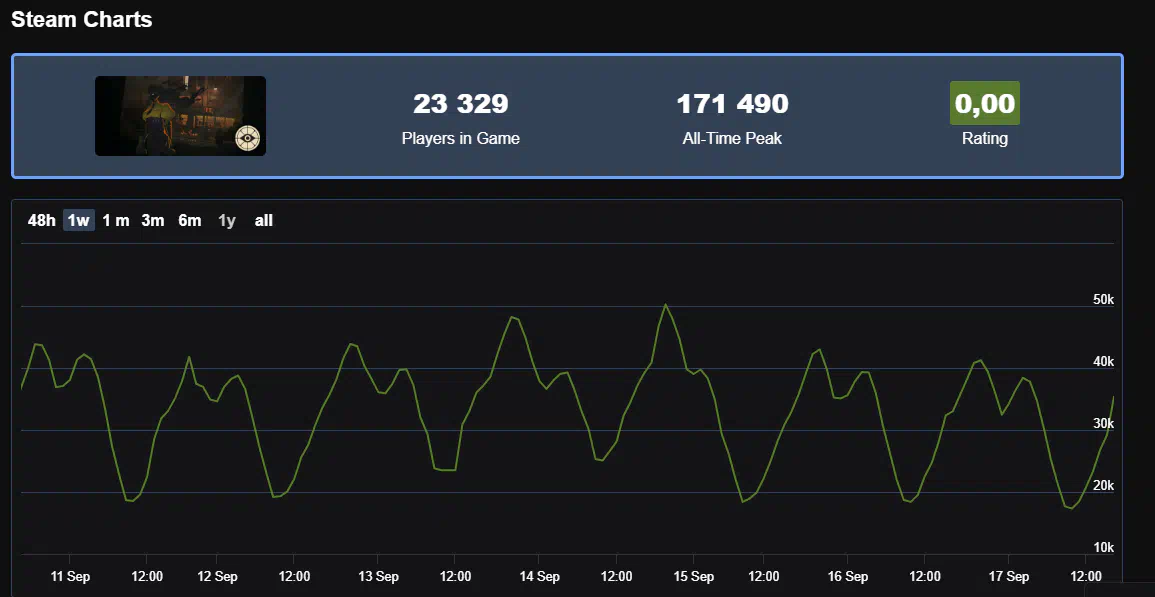Image resolution: width=1155 pixels, height=597 pixels.
Task: Click the 50k axis label
Action: tap(1102, 300)
